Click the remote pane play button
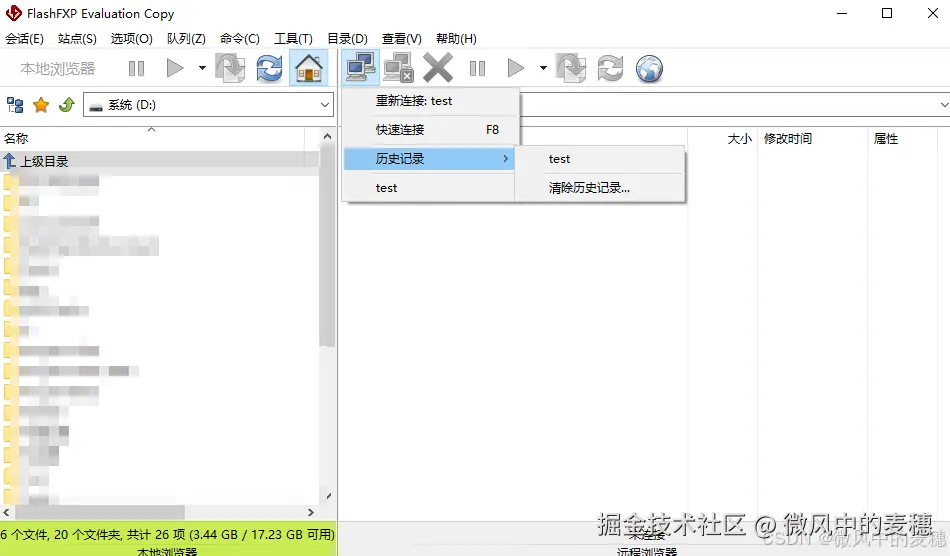Image resolution: width=950 pixels, height=556 pixels. point(516,68)
